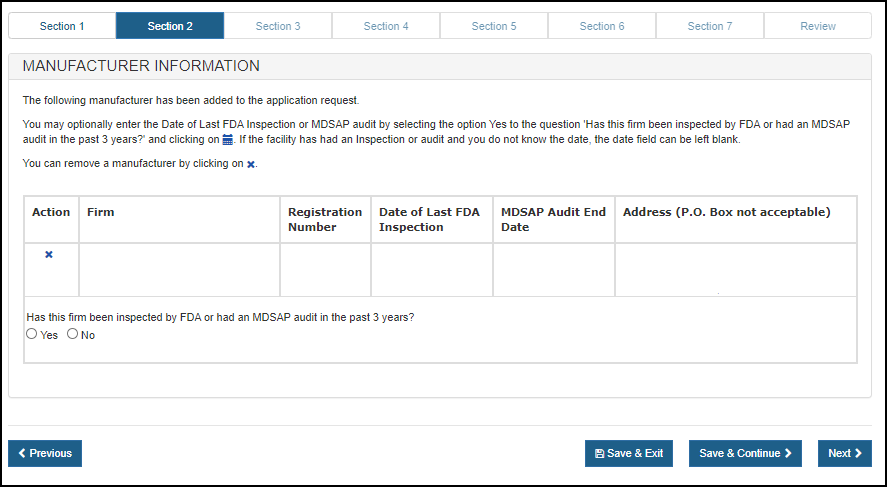Screen dimensions: 887x487
Task: Click the X icon in the removal instruction sentence
Action: (251, 164)
